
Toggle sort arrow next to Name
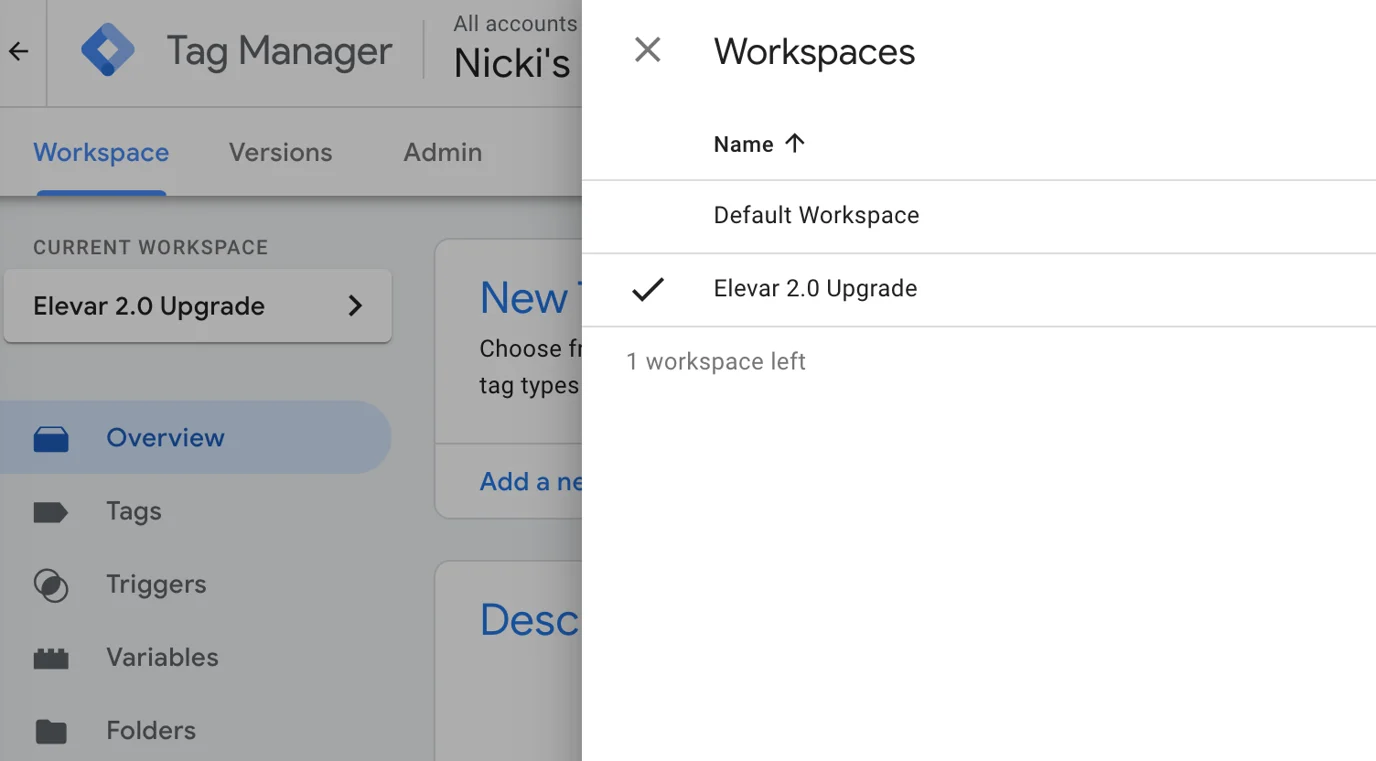tap(795, 143)
